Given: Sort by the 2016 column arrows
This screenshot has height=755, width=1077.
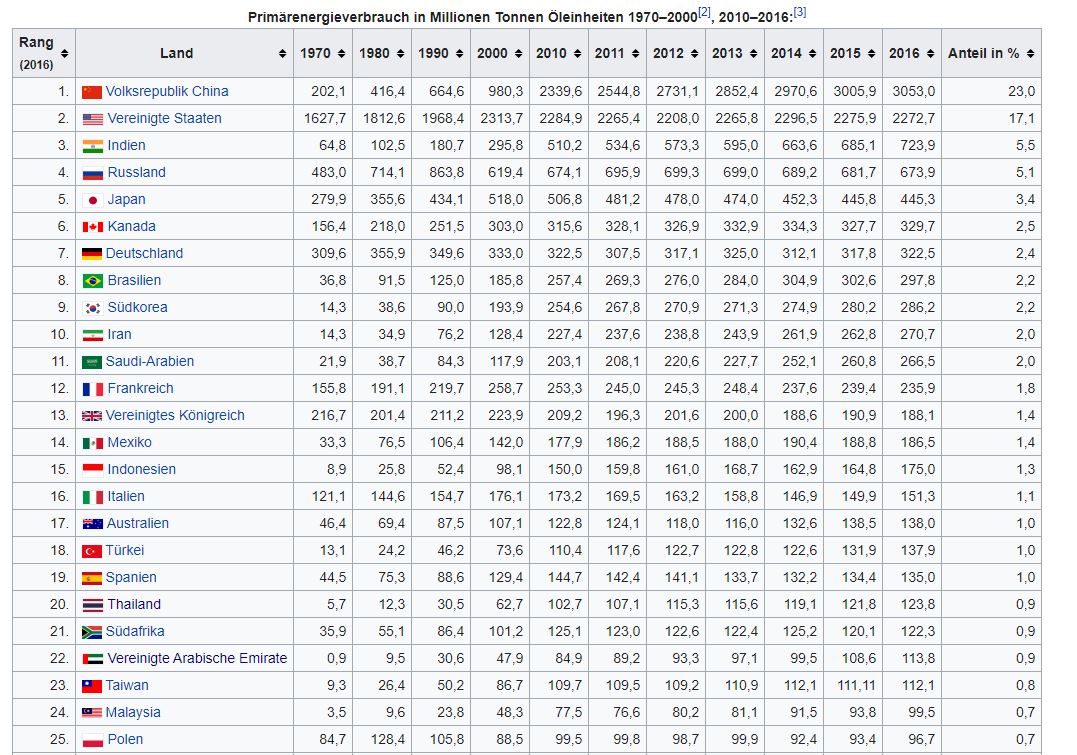Looking at the screenshot, I should point(931,54).
